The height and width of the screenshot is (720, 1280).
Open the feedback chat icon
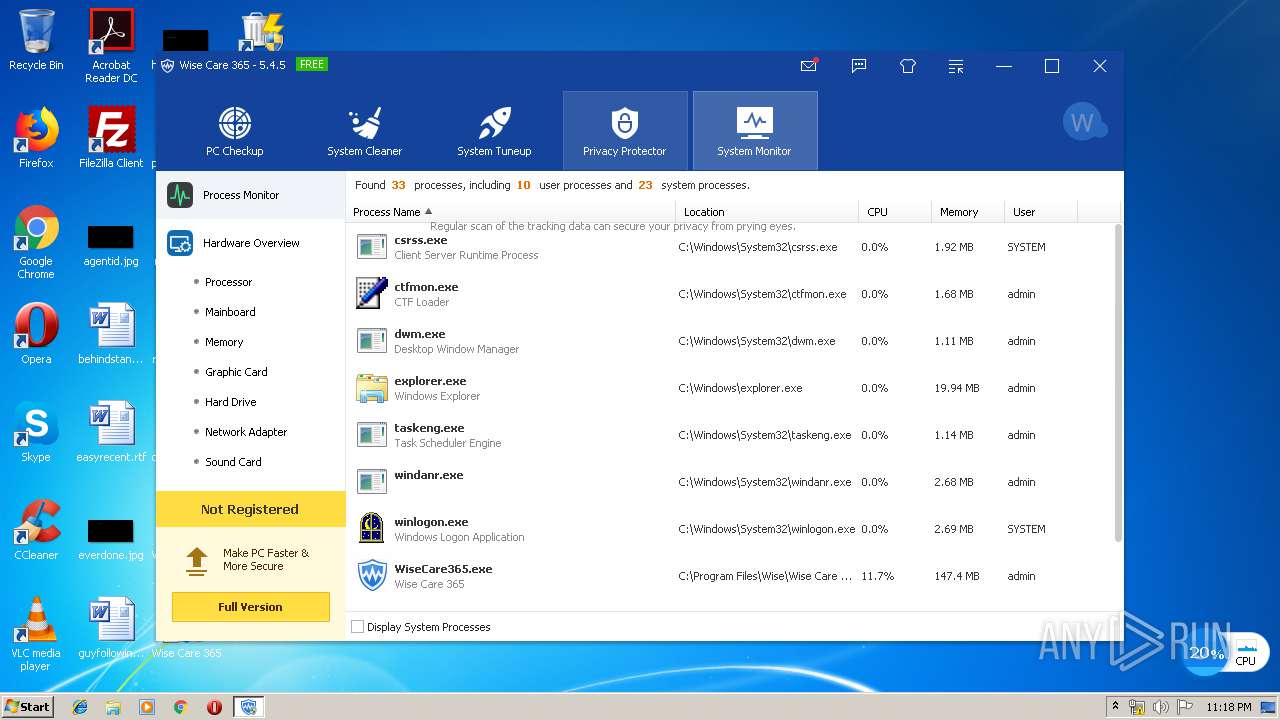click(x=858, y=66)
